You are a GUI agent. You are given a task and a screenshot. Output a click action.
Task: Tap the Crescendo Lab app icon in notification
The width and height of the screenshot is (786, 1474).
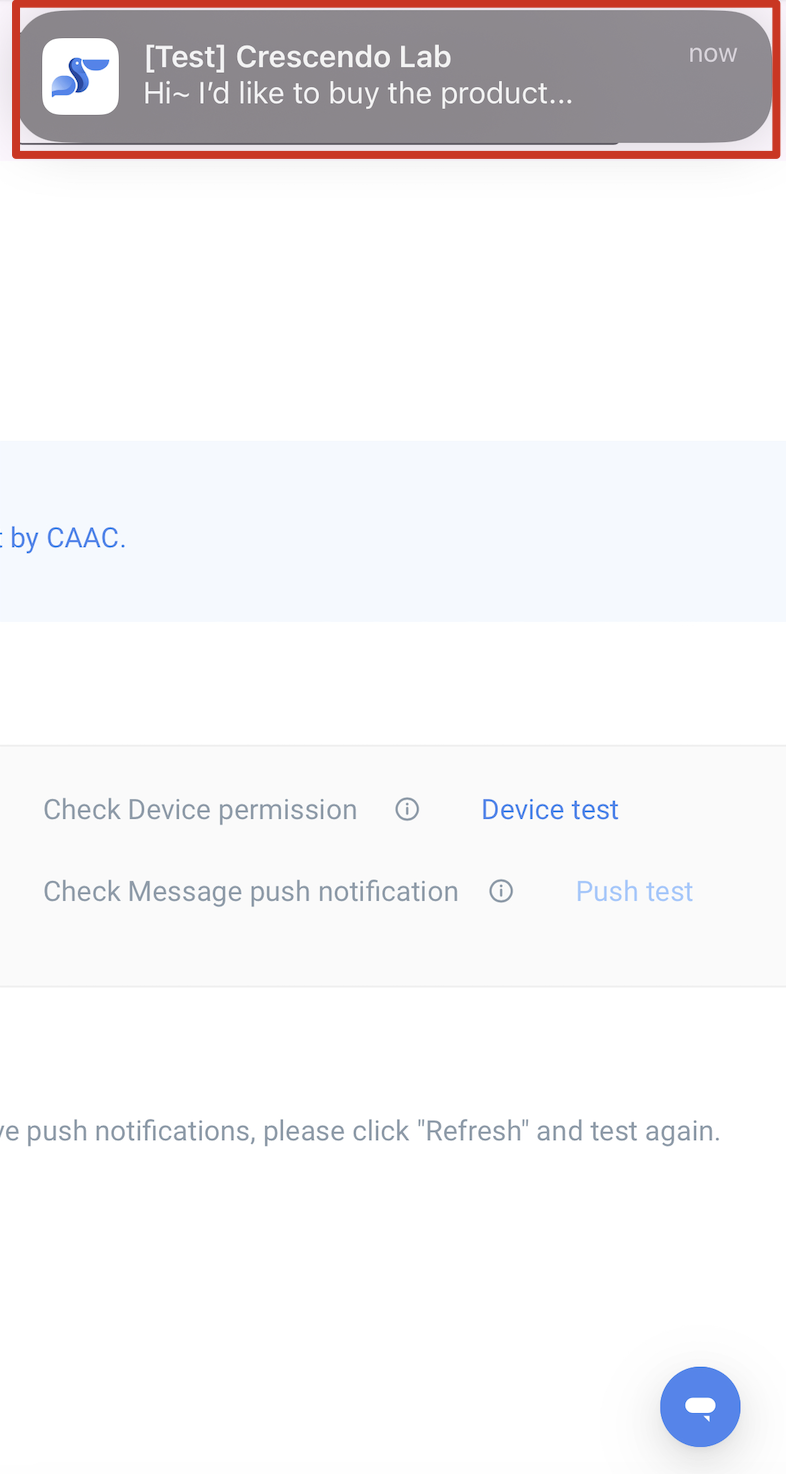80,76
